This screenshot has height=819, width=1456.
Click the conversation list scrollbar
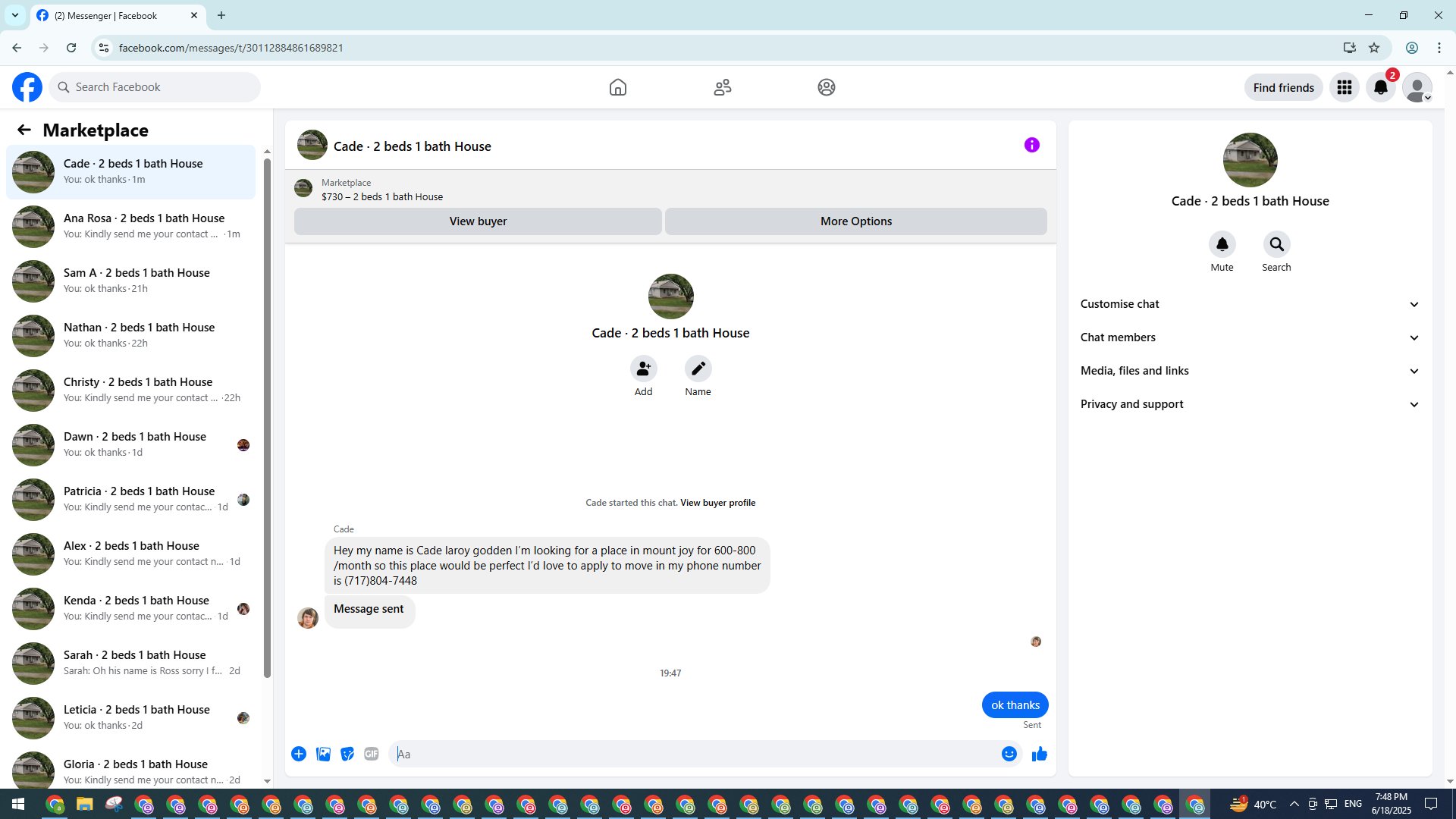click(x=267, y=417)
